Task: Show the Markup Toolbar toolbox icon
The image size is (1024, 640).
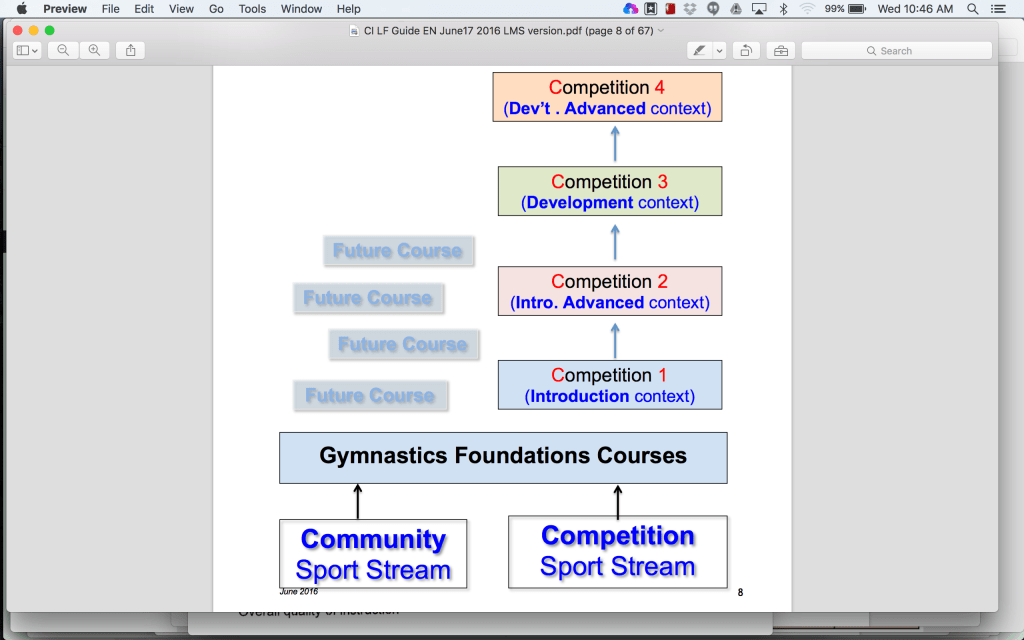Action: 780,50
